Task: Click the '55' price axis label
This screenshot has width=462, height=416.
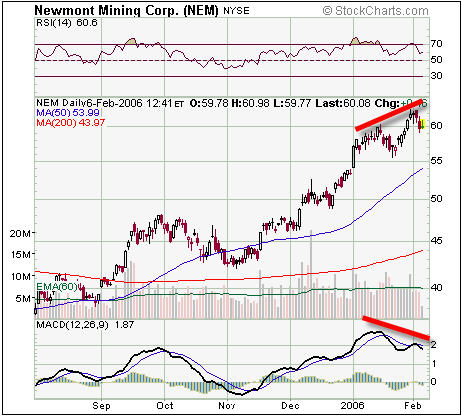Action: pos(436,161)
